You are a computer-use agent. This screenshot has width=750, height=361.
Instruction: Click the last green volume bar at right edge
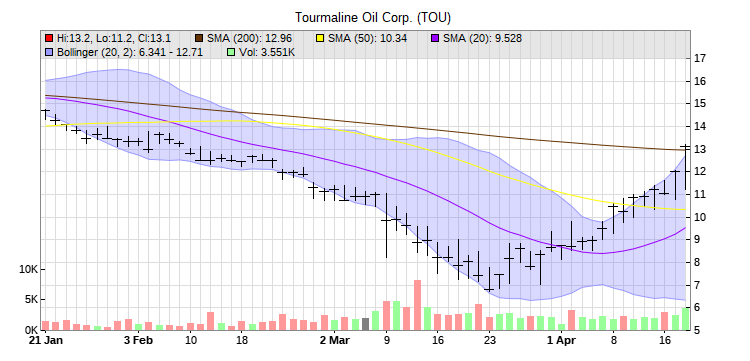click(x=685, y=319)
